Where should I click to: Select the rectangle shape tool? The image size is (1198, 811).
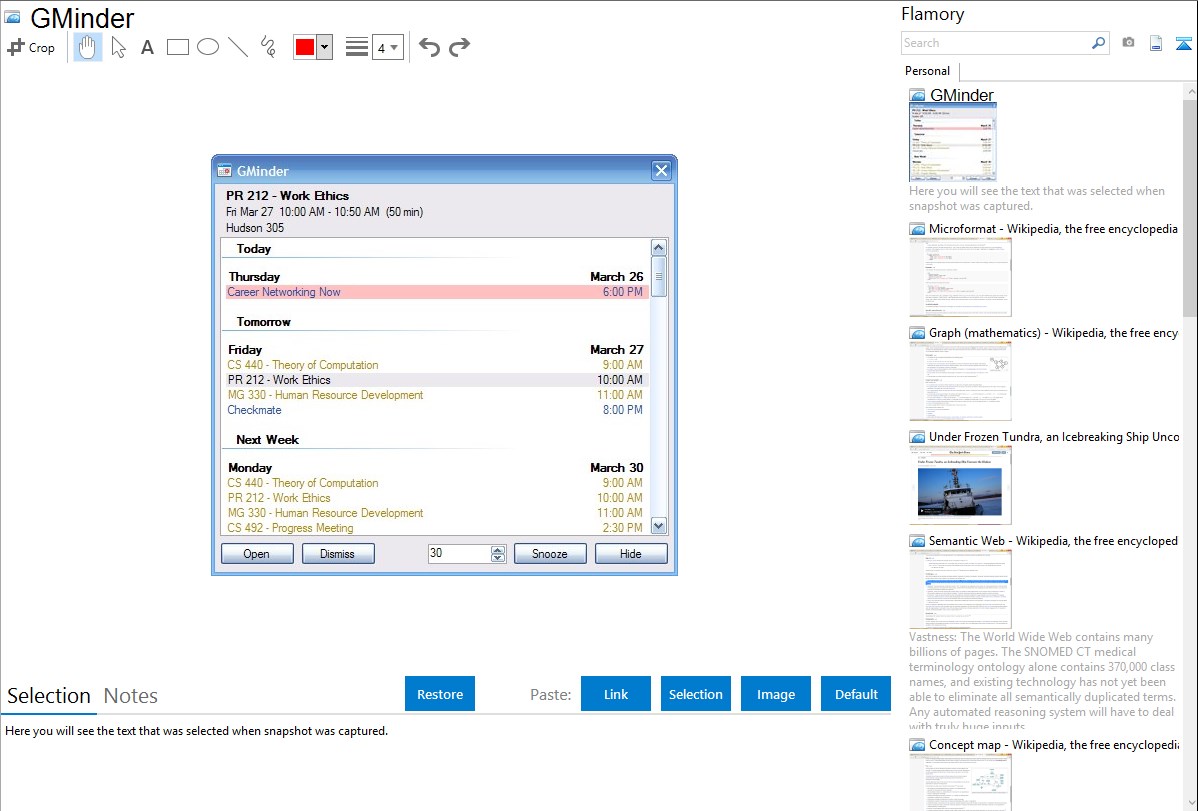point(177,47)
